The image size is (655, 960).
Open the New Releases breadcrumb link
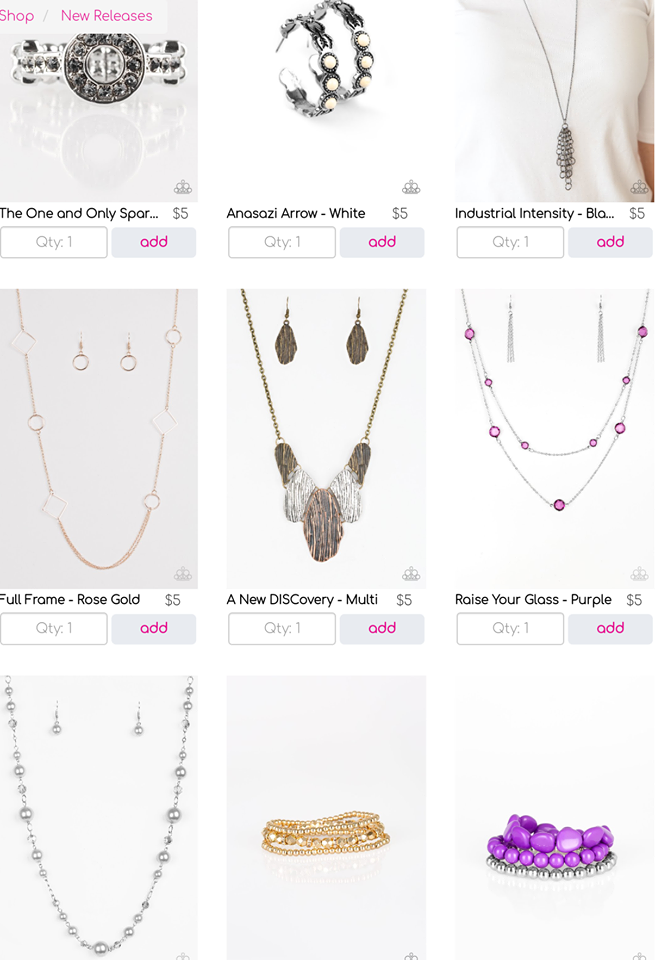(x=107, y=16)
